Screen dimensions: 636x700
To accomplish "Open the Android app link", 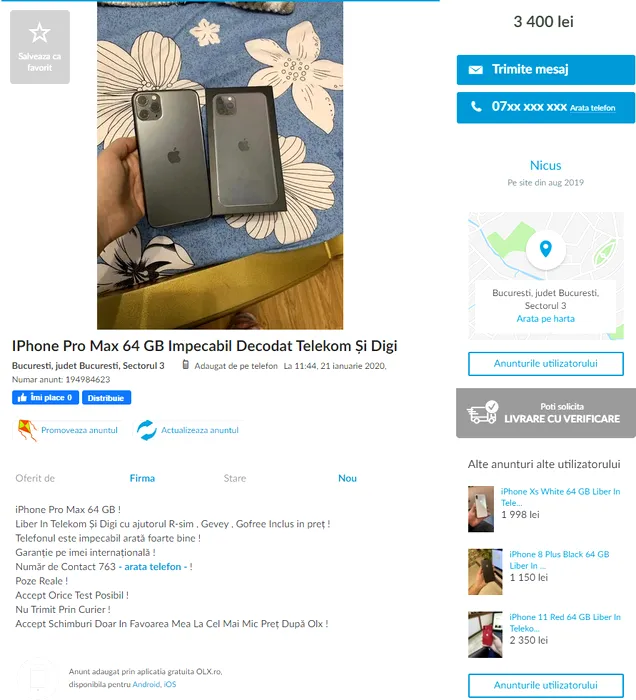I will [146, 684].
